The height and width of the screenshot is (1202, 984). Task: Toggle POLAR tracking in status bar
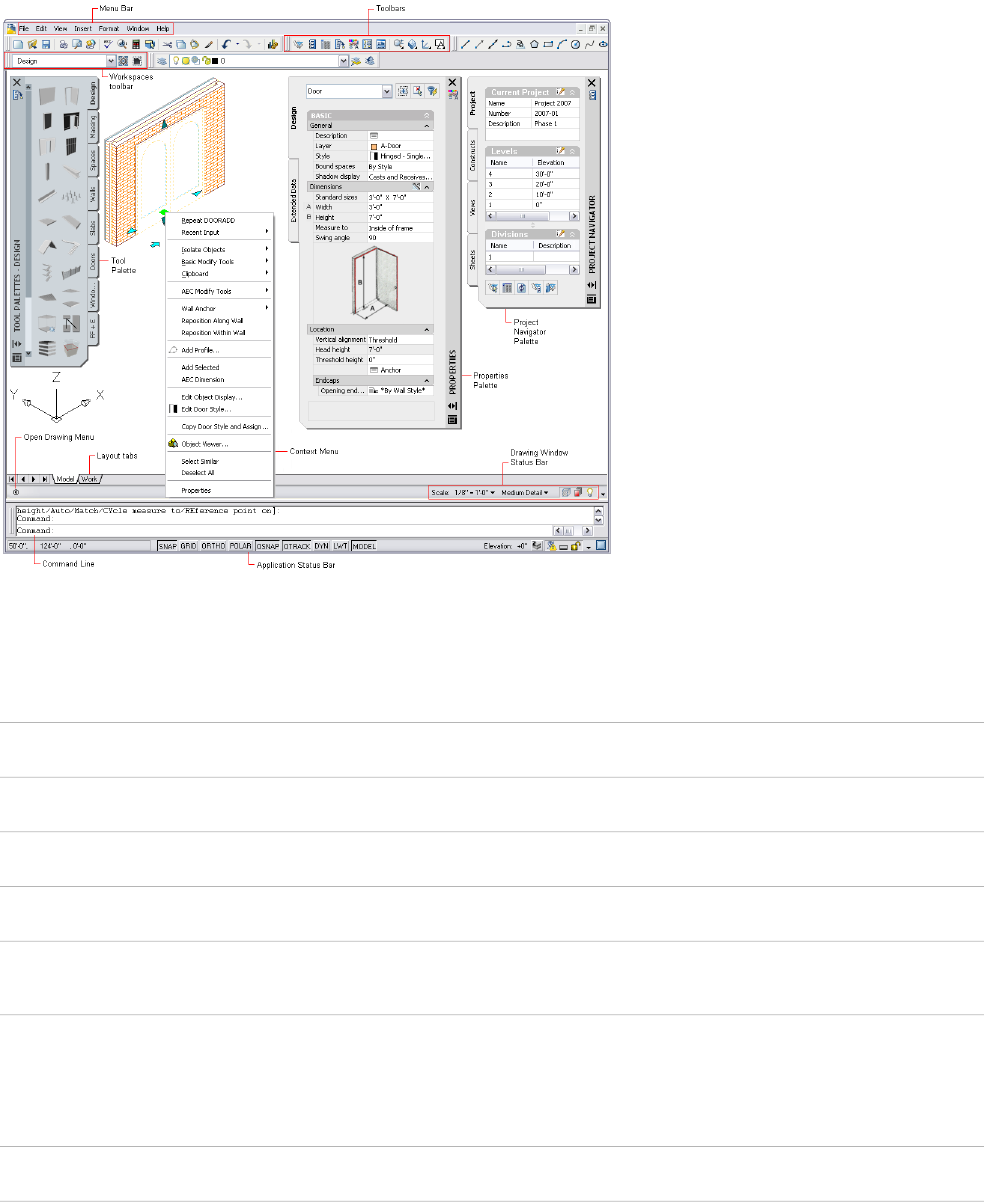[x=240, y=547]
